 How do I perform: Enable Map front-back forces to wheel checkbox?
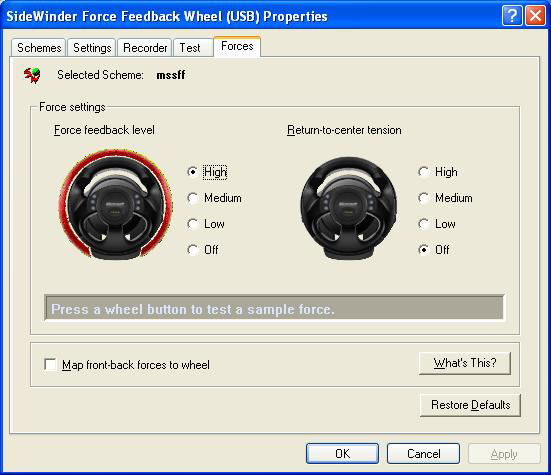click(50, 364)
